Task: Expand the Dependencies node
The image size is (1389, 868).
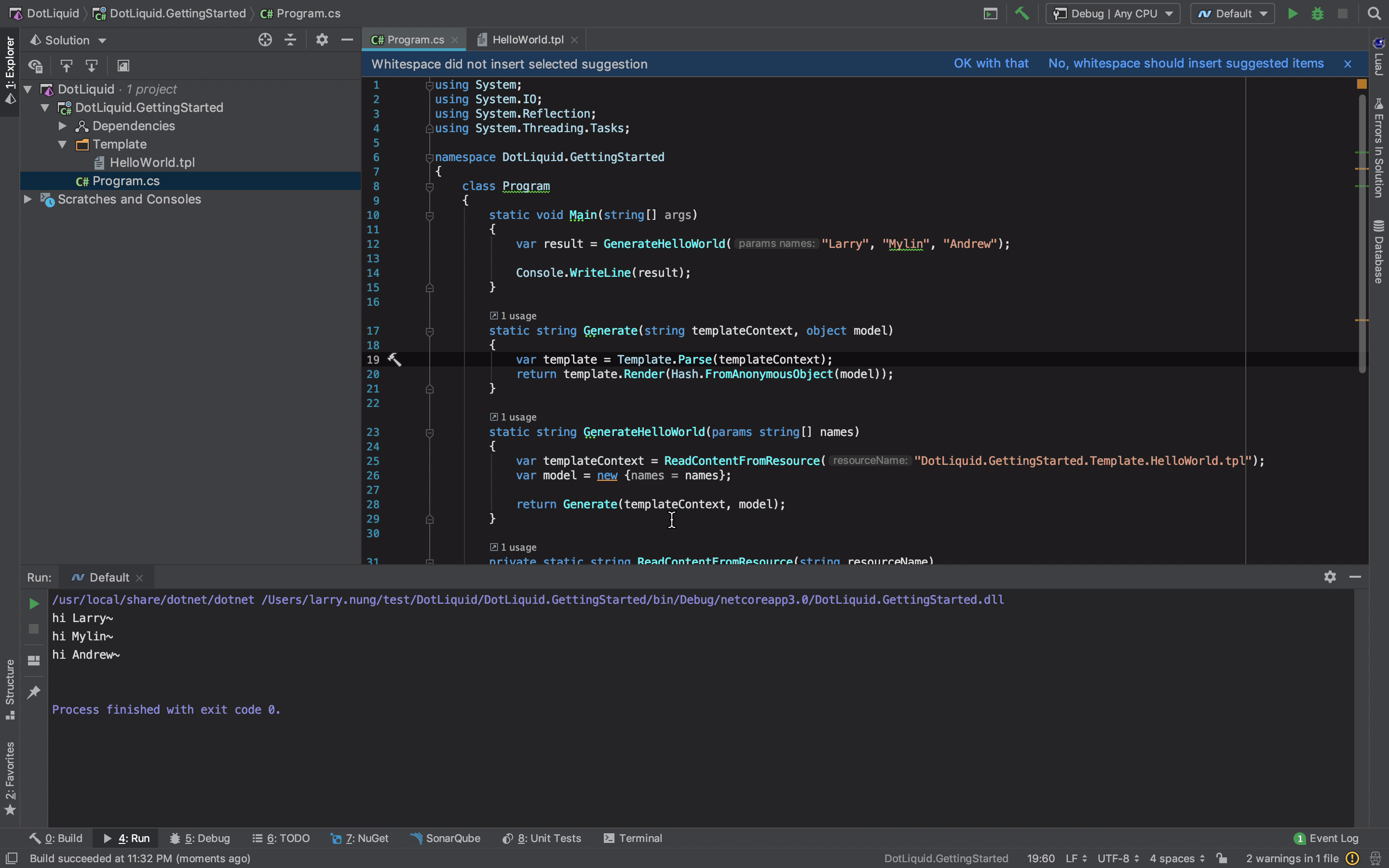Action: coord(63,126)
